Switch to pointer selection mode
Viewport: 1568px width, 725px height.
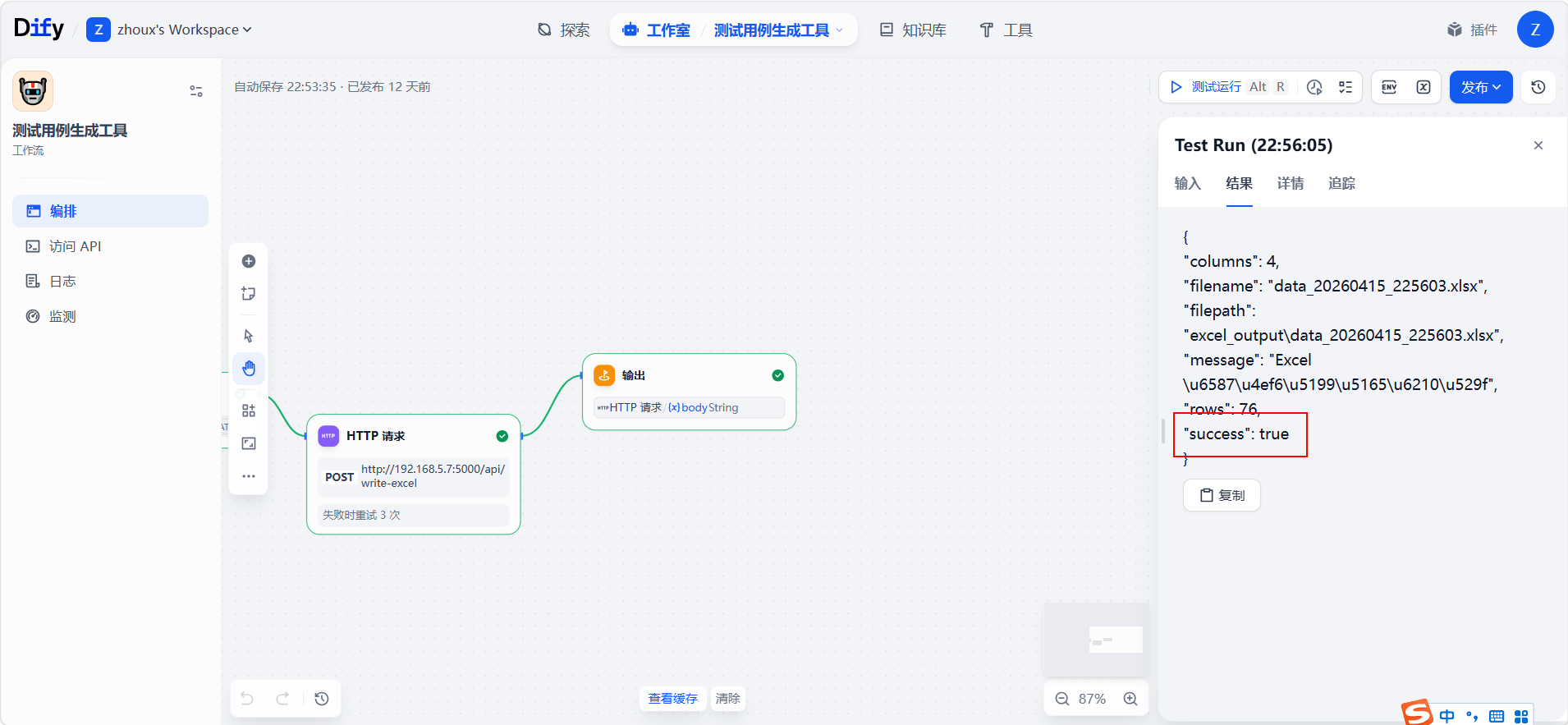(249, 336)
